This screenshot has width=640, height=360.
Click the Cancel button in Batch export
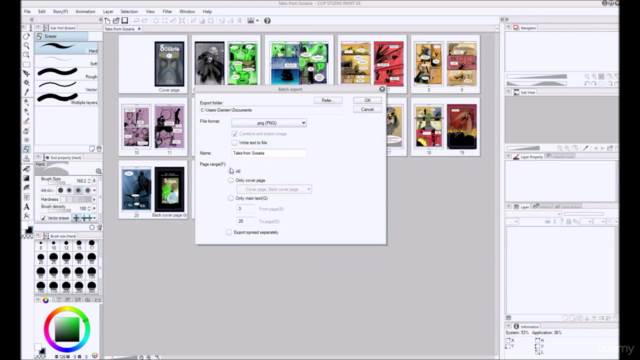coord(367,109)
